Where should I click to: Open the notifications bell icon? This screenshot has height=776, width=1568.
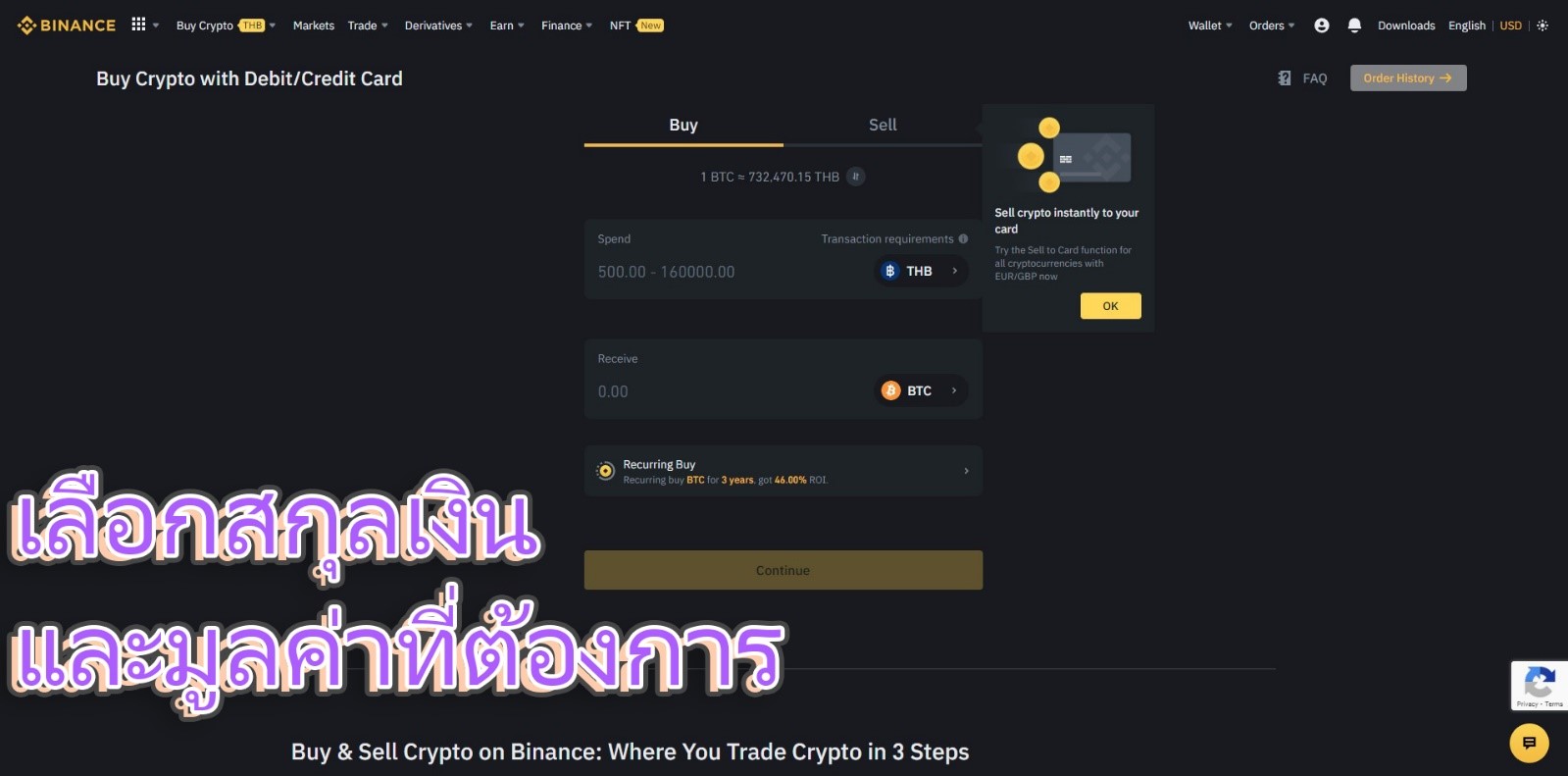point(1354,26)
